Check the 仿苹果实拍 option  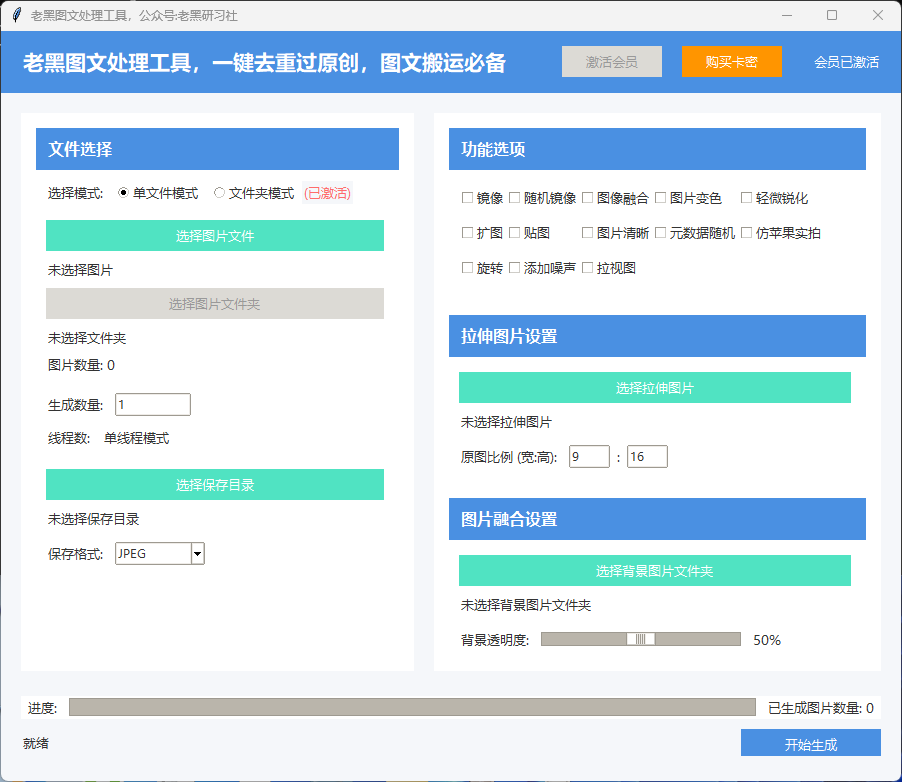coord(746,233)
